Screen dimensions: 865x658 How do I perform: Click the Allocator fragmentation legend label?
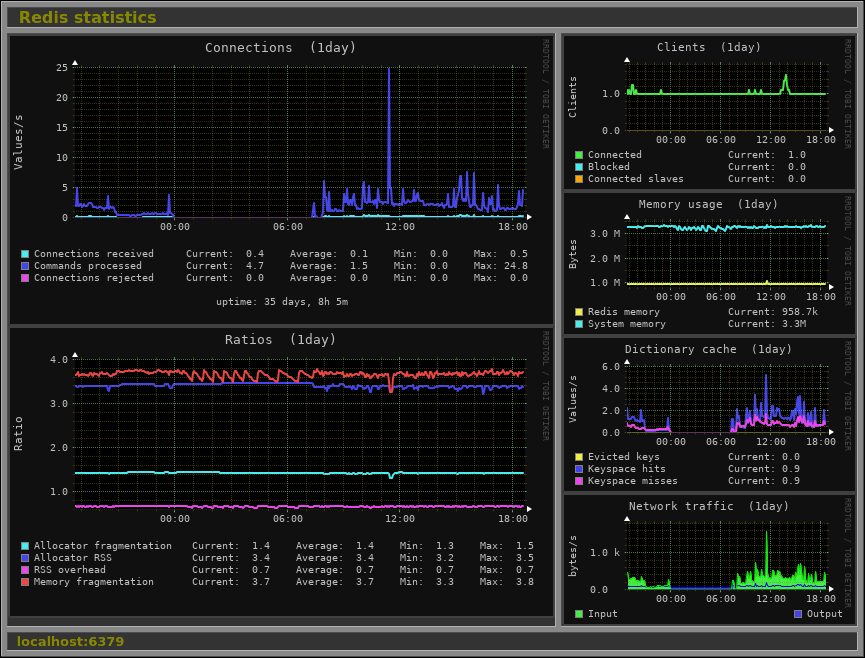103,546
